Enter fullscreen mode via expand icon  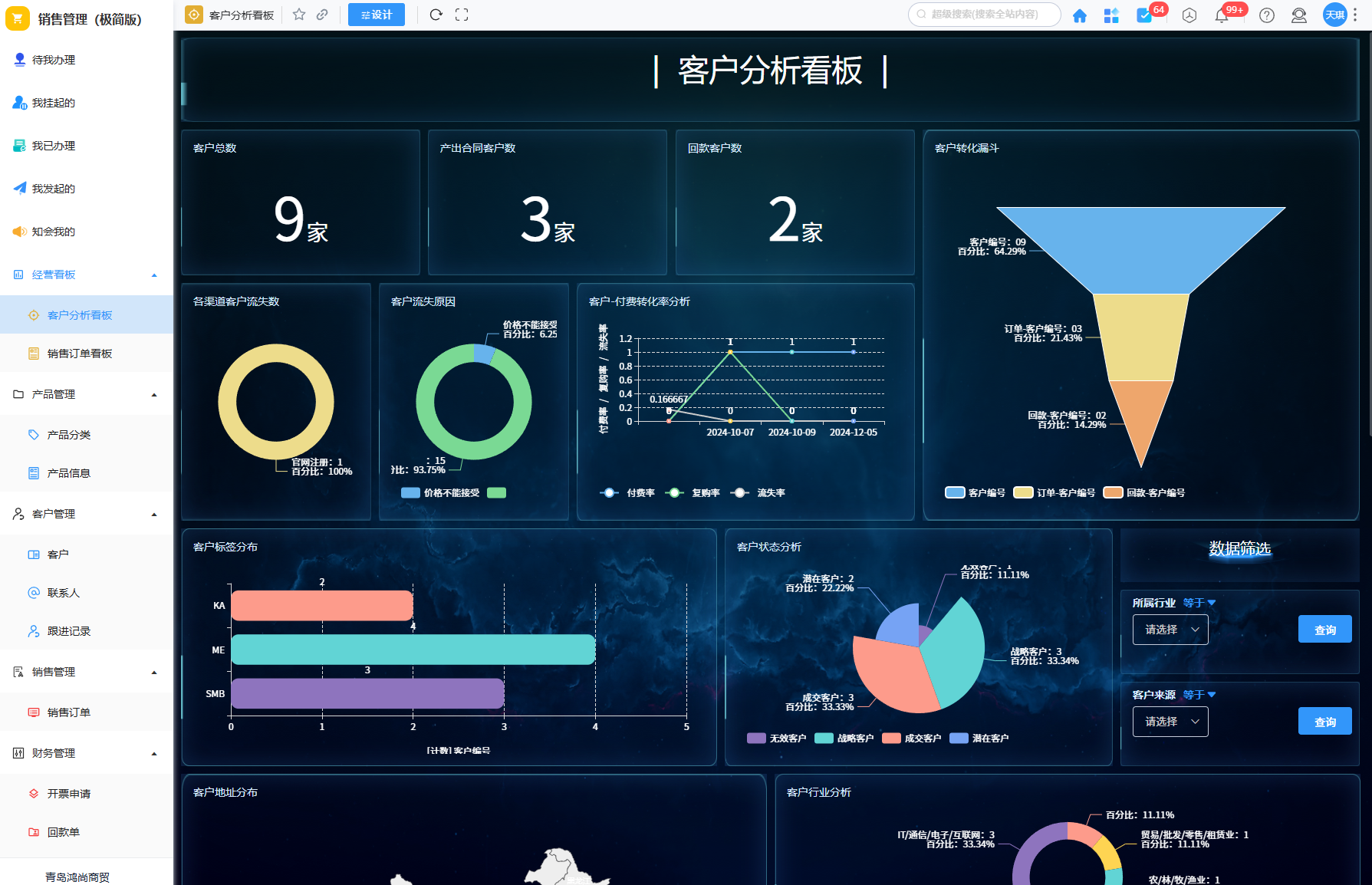click(462, 15)
